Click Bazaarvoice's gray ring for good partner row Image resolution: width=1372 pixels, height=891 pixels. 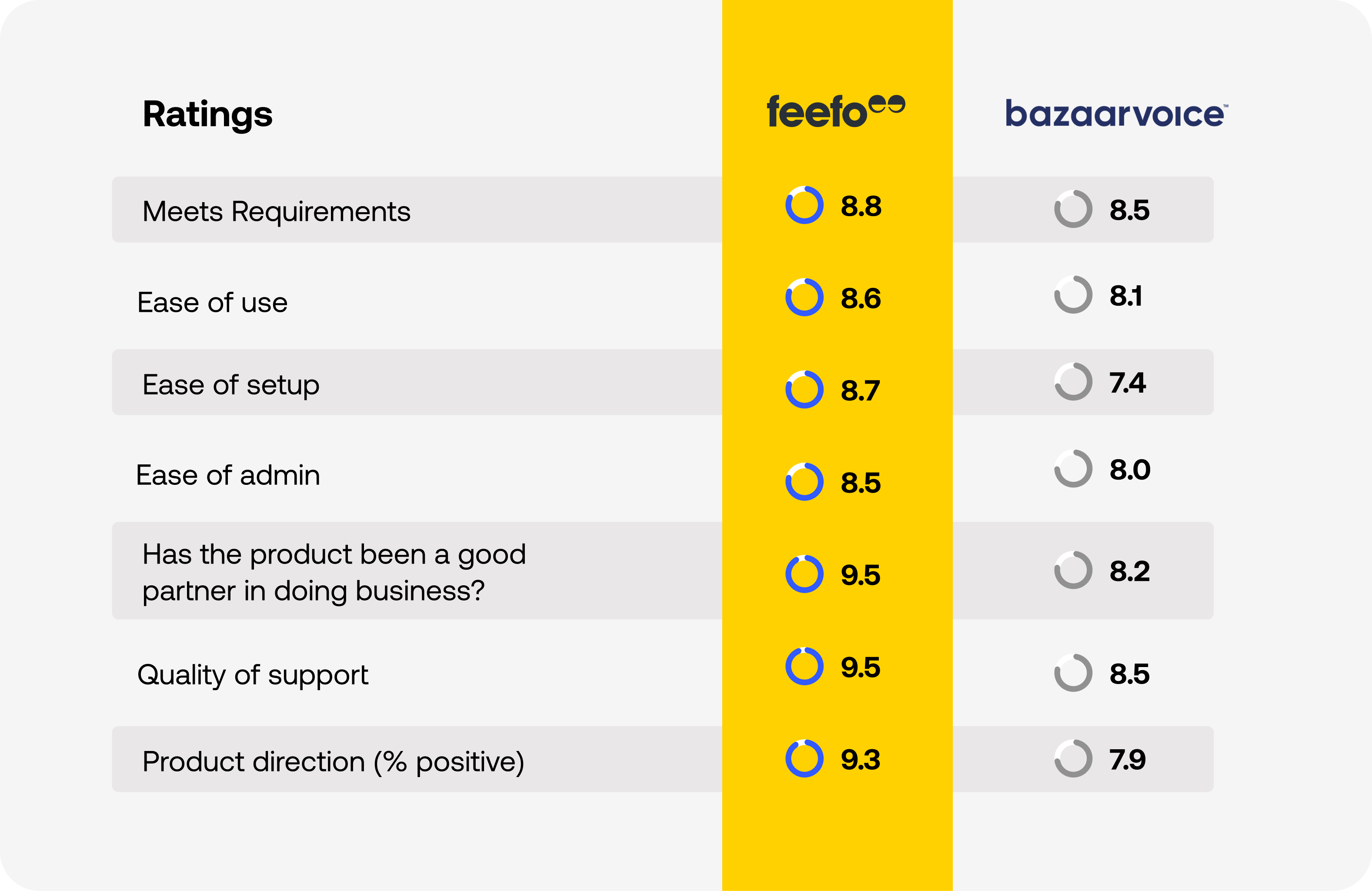click(1073, 571)
